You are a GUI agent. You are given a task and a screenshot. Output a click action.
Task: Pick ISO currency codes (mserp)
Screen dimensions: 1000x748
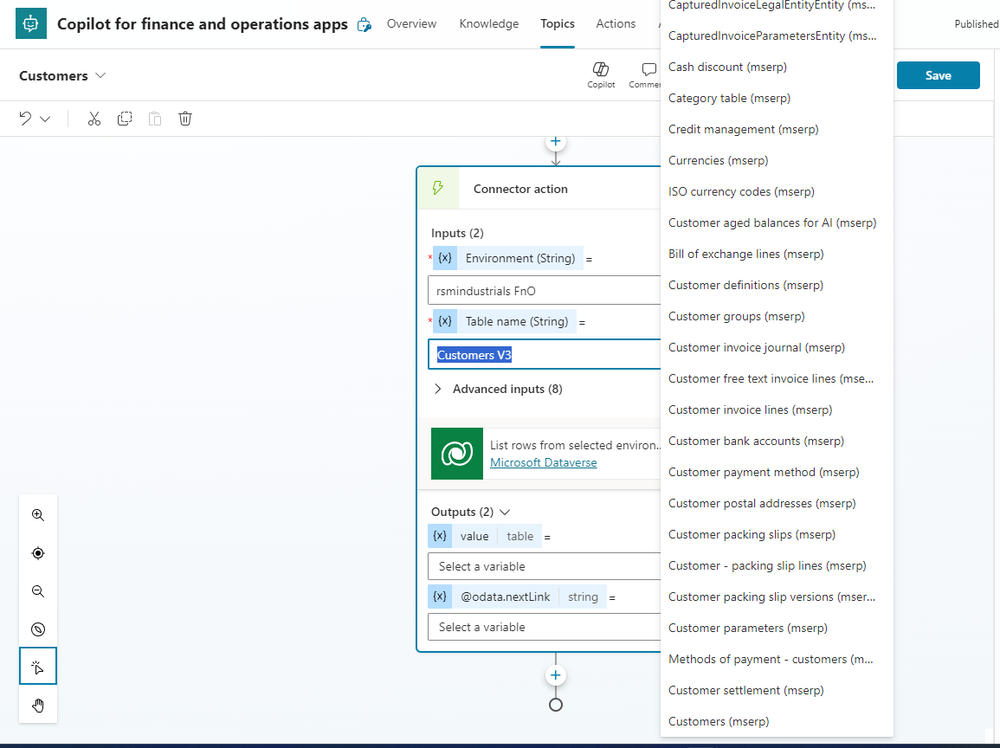point(777,192)
